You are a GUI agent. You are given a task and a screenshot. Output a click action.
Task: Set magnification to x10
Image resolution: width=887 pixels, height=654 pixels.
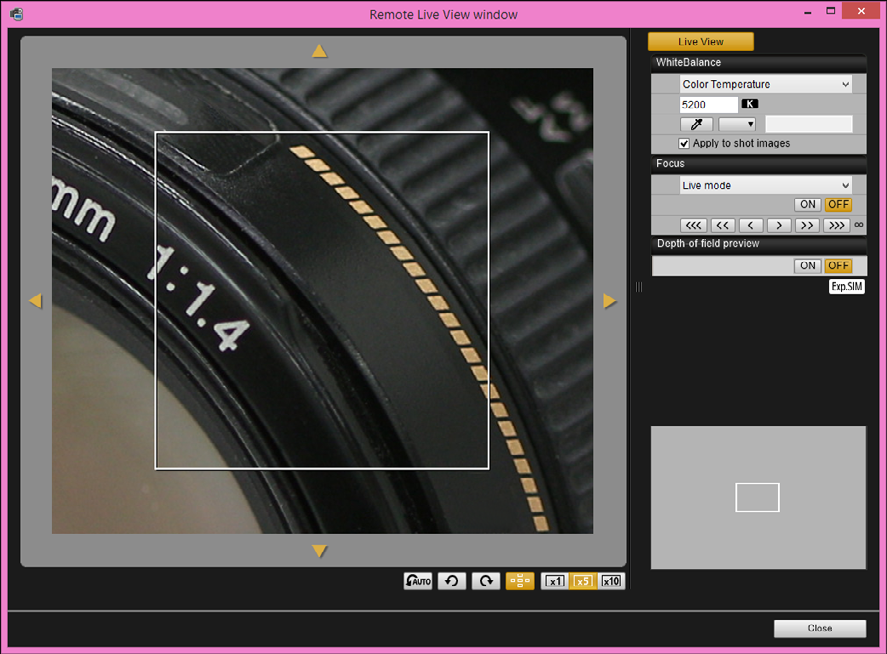(x=611, y=581)
